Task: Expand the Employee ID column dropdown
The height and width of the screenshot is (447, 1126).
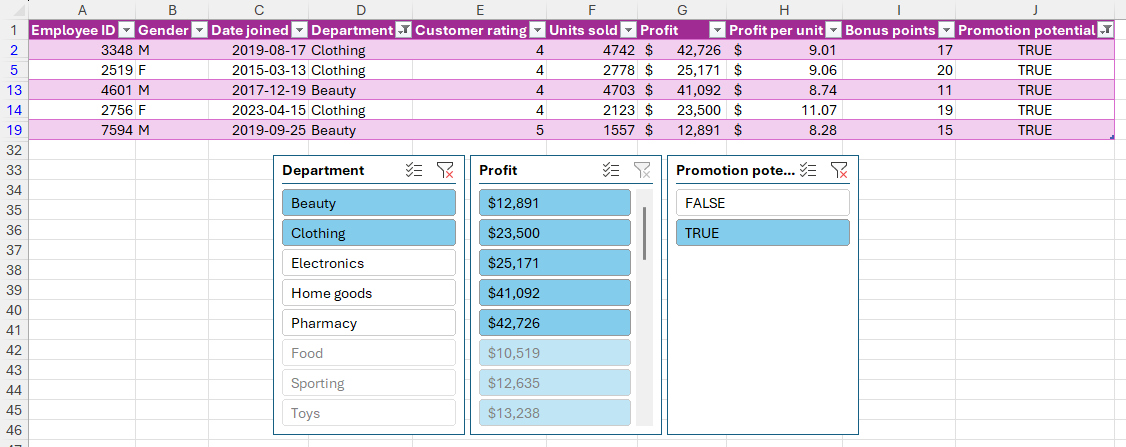Action: (x=125, y=30)
